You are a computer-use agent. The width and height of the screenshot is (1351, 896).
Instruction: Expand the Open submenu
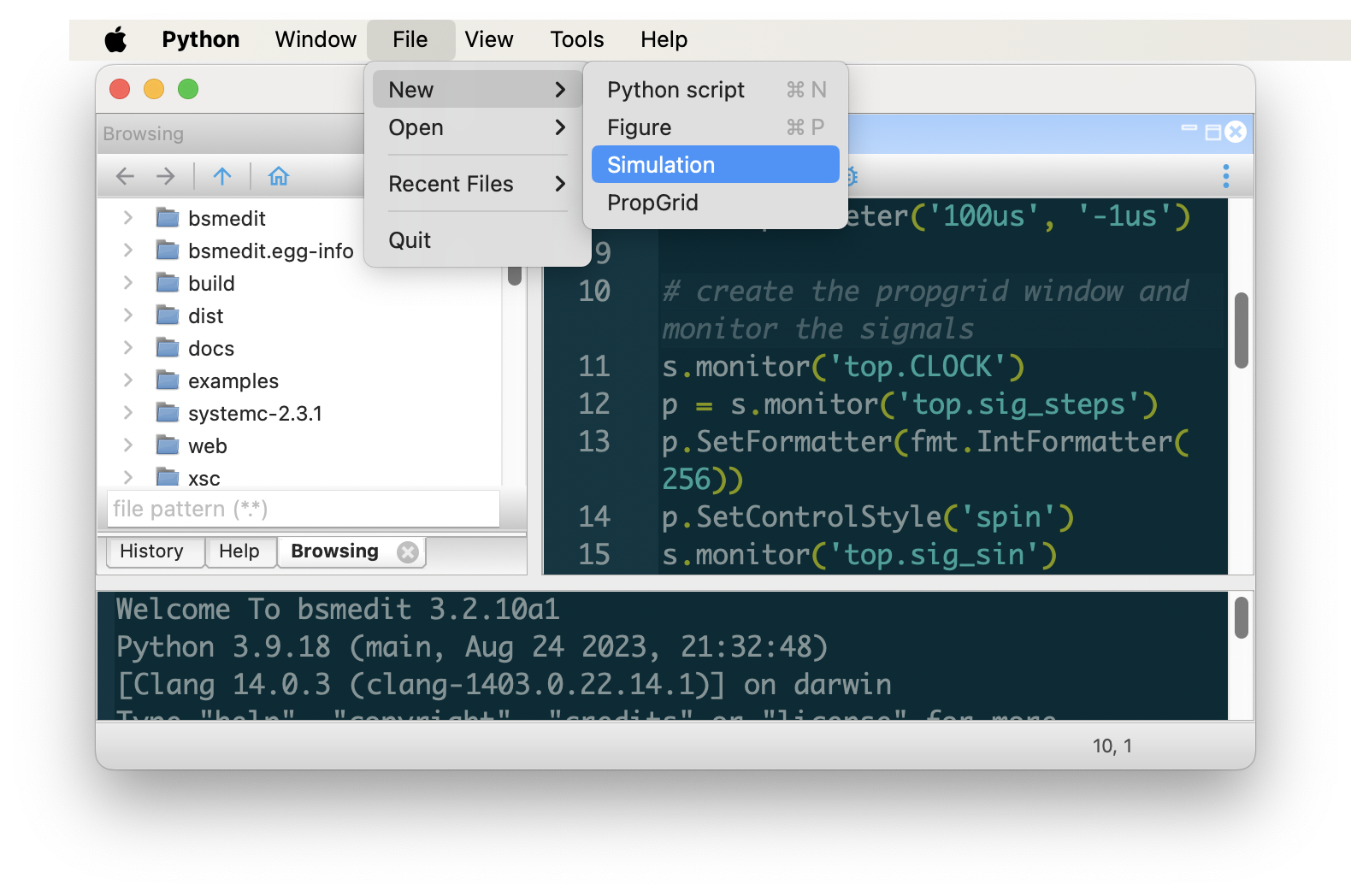pyautogui.click(x=477, y=127)
